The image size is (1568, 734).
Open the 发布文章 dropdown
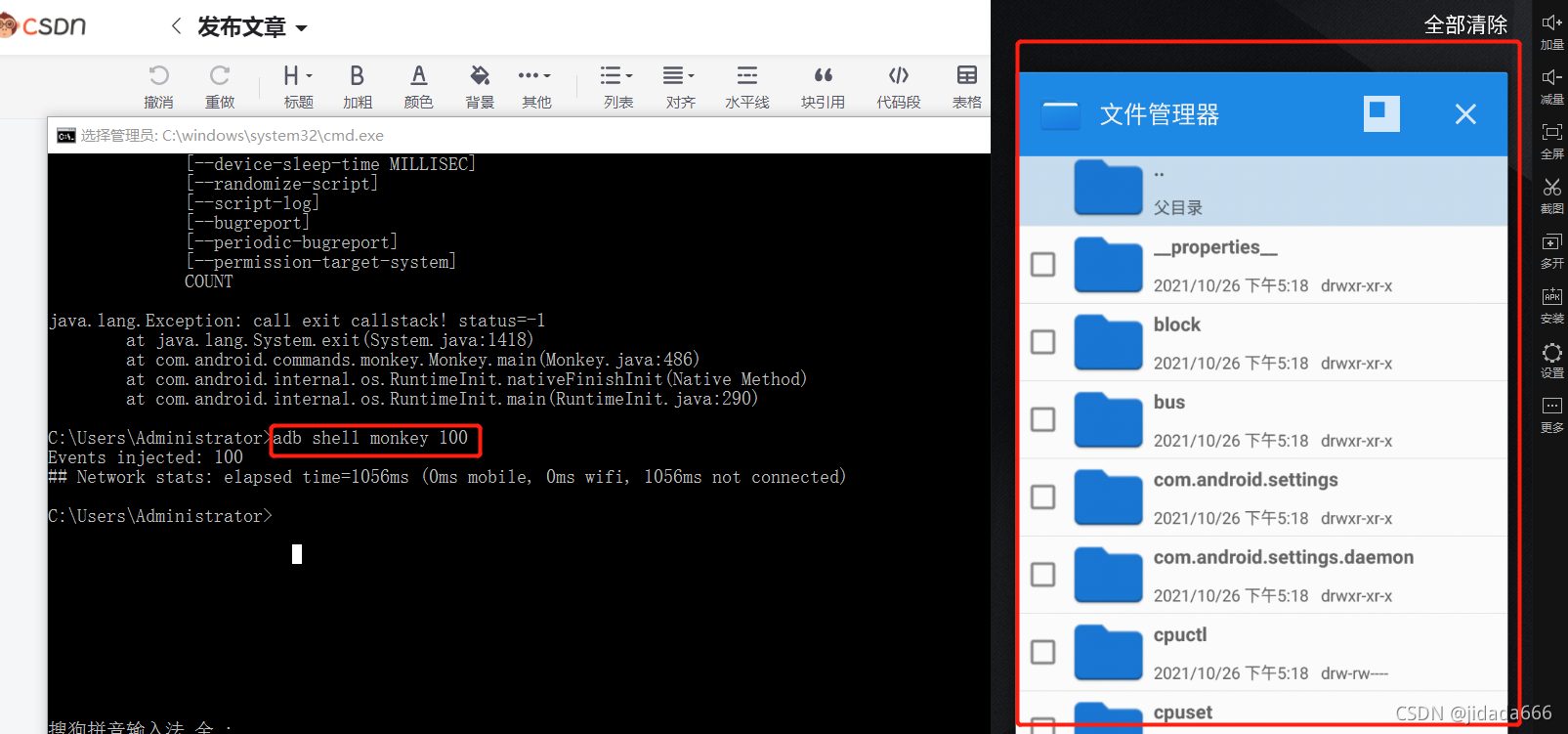pos(252,26)
